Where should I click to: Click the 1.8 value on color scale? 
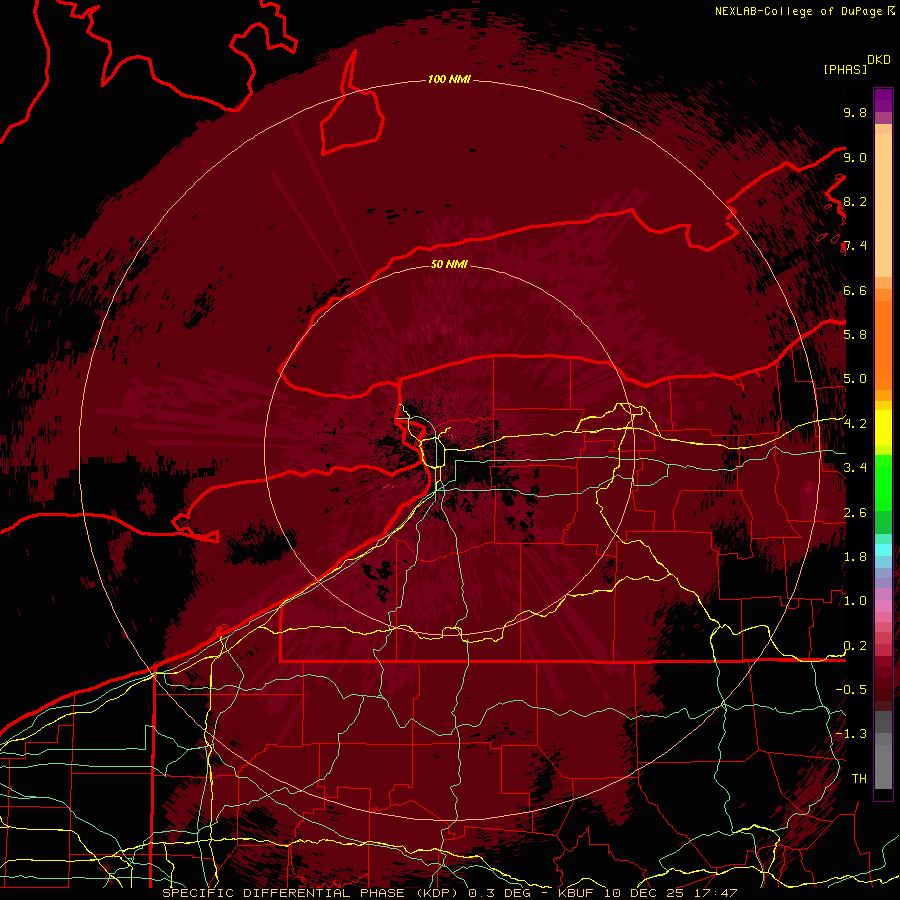click(855, 556)
